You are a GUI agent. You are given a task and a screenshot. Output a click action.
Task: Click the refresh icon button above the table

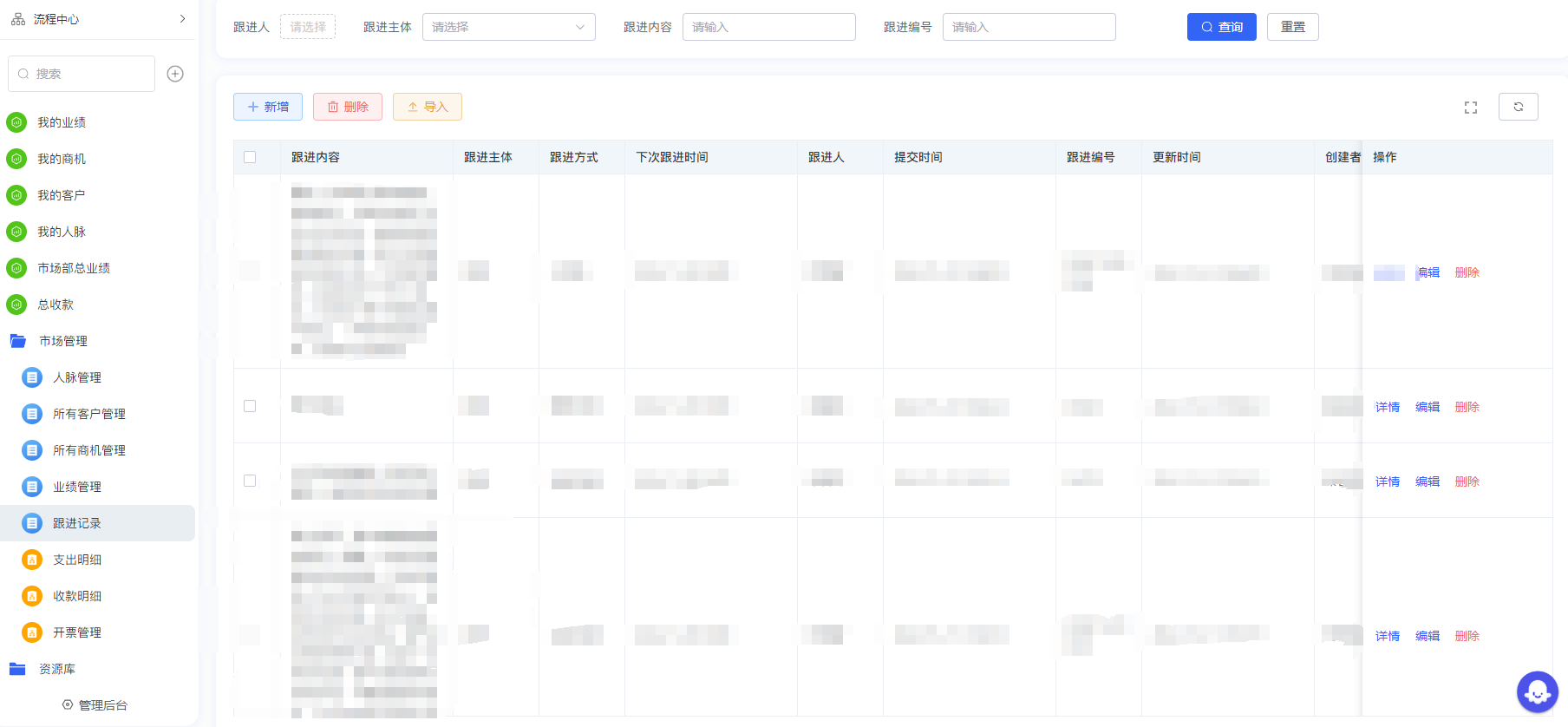1519,107
